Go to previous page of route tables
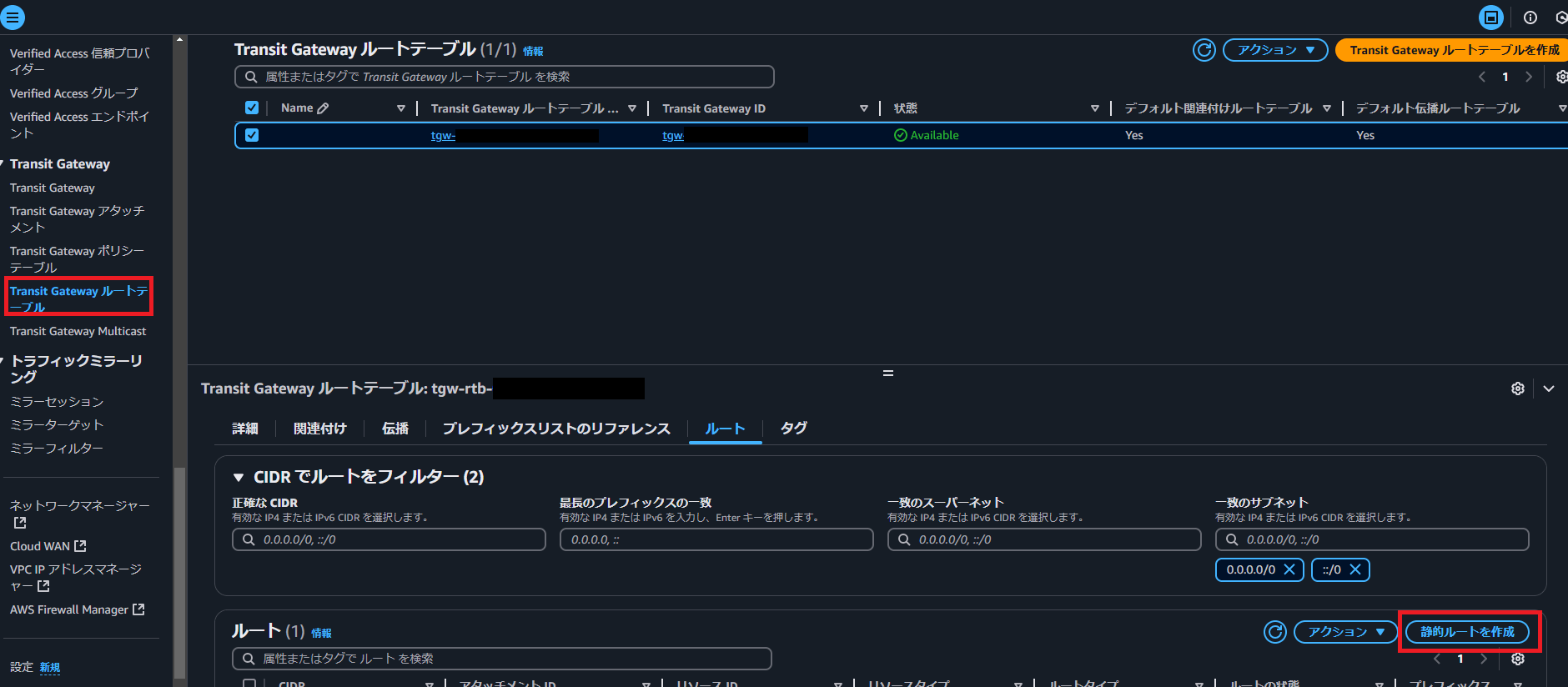This screenshot has width=1568, height=687. tap(1482, 77)
